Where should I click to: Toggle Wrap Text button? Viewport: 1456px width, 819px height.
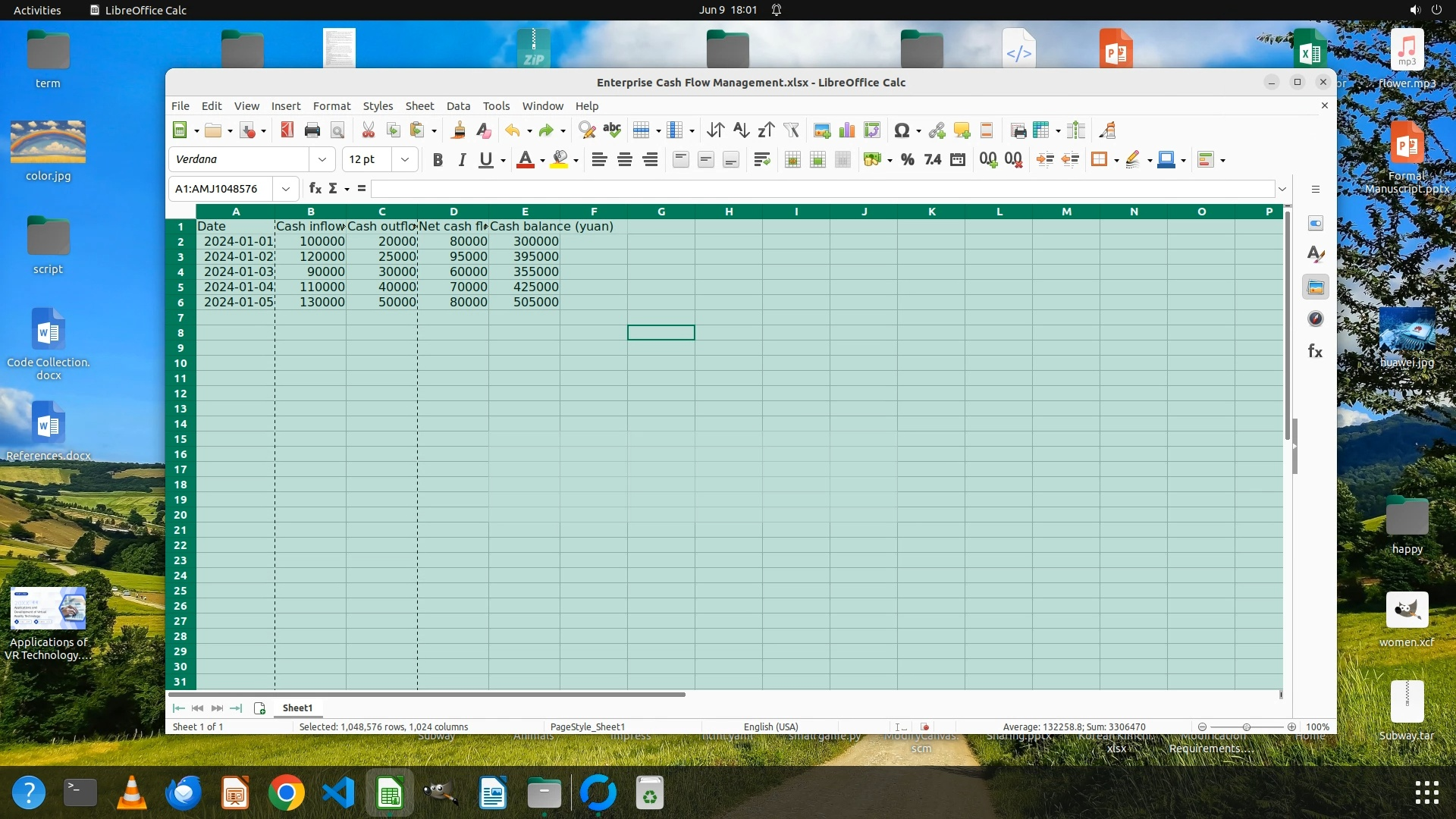coord(761,159)
